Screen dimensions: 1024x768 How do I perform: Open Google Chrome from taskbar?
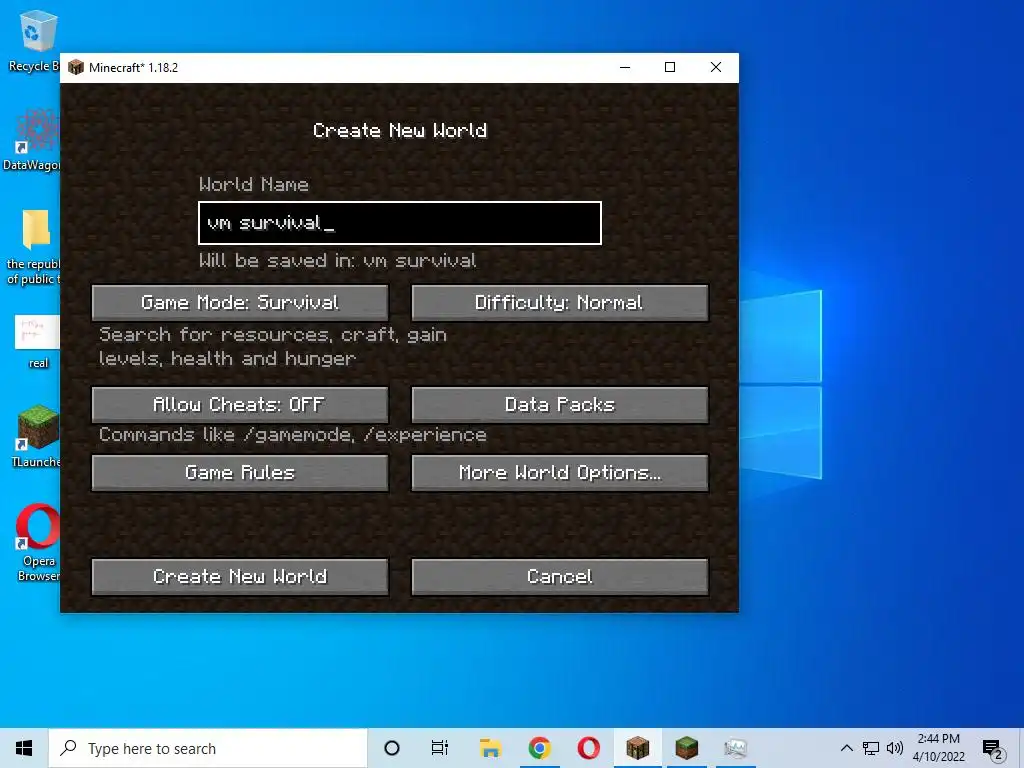[539, 748]
